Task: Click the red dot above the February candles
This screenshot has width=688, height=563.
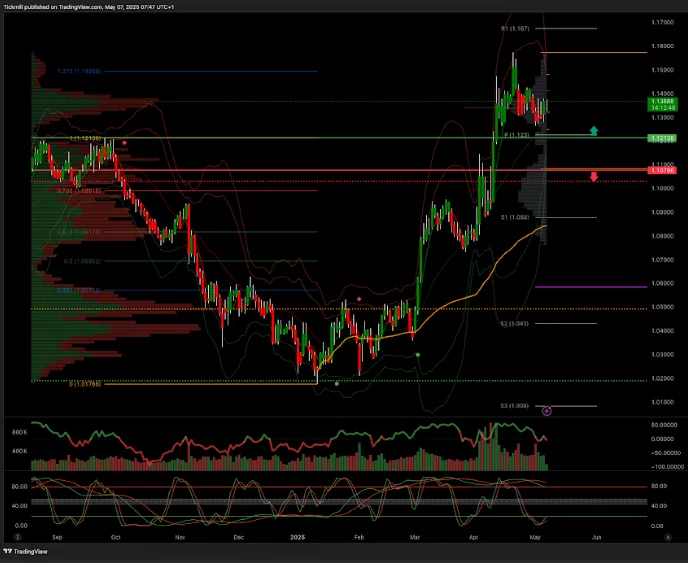Action: pyautogui.click(x=359, y=299)
